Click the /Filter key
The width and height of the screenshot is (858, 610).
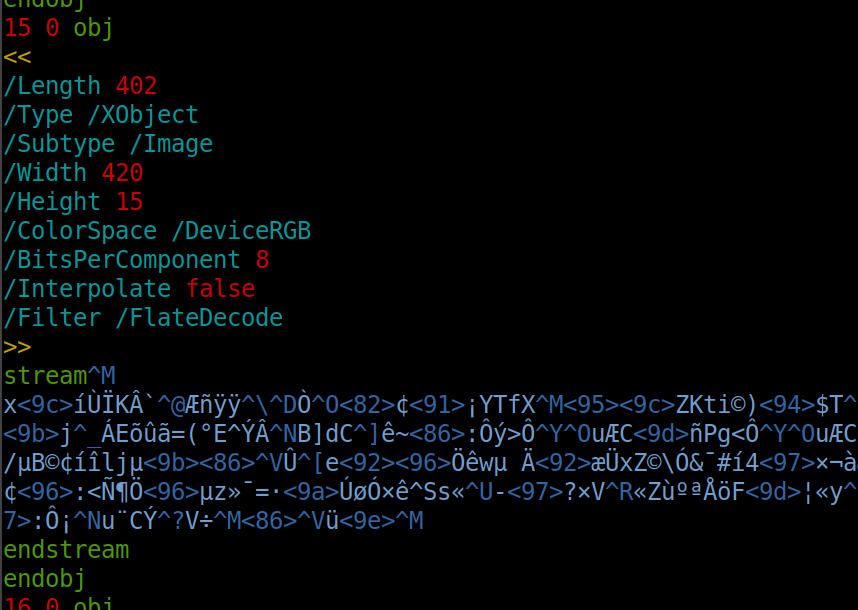[53, 318]
